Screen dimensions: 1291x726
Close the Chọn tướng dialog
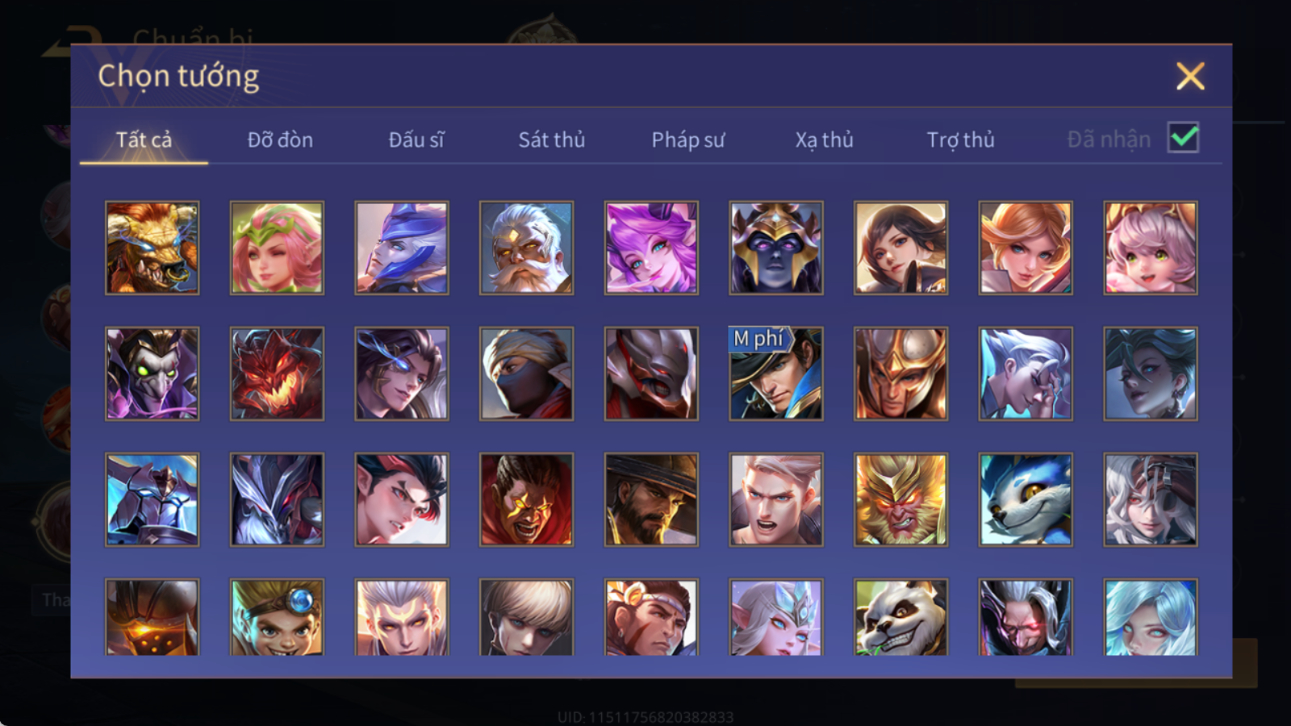click(x=1190, y=76)
